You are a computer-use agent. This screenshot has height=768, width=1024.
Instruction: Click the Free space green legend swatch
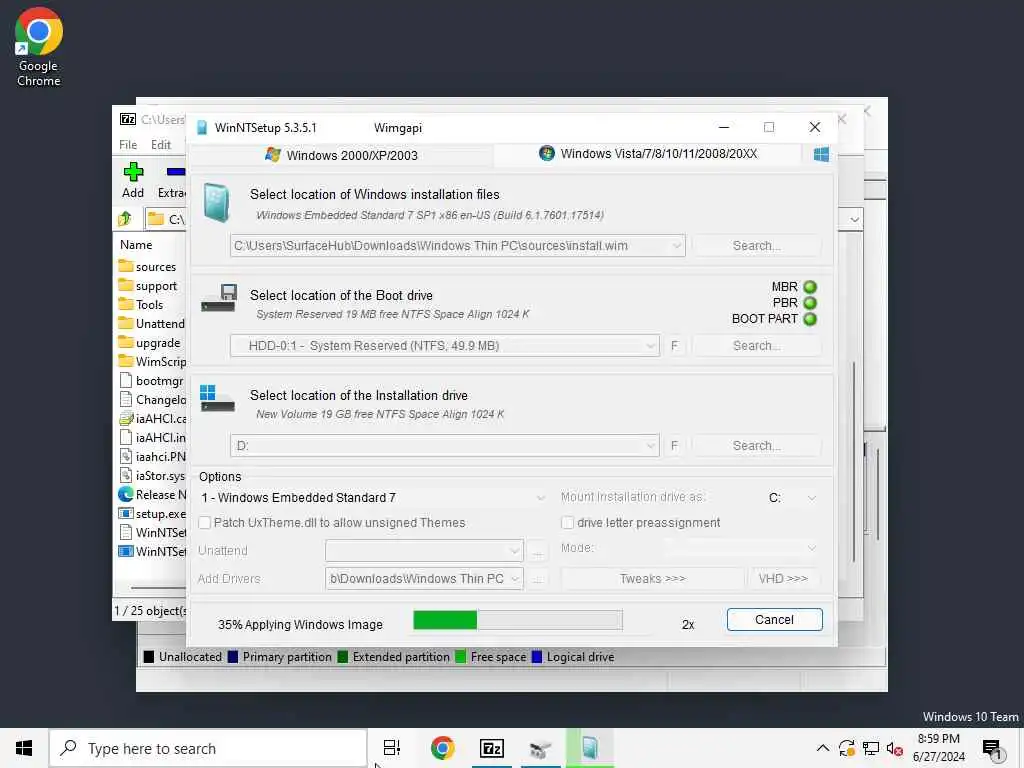tap(460, 657)
